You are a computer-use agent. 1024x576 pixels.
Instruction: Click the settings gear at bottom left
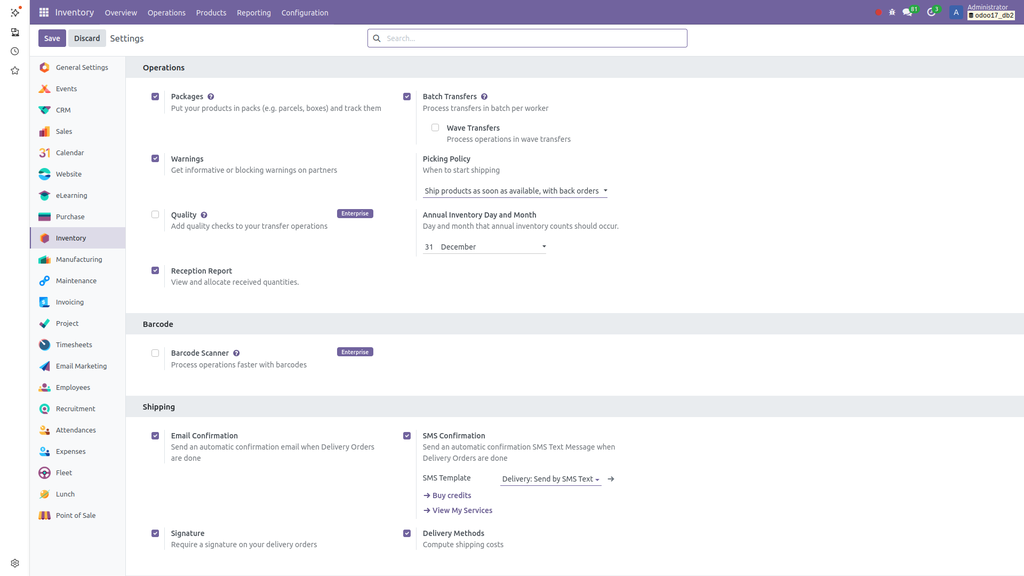click(x=13, y=562)
